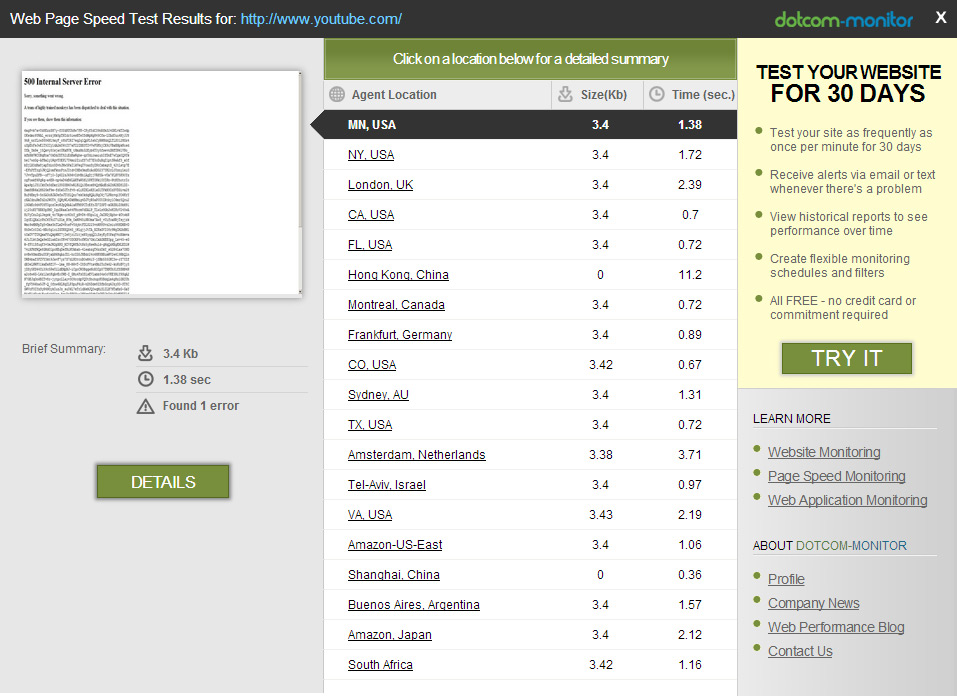Click the LEARN MORE heading

pyautogui.click(x=792, y=418)
